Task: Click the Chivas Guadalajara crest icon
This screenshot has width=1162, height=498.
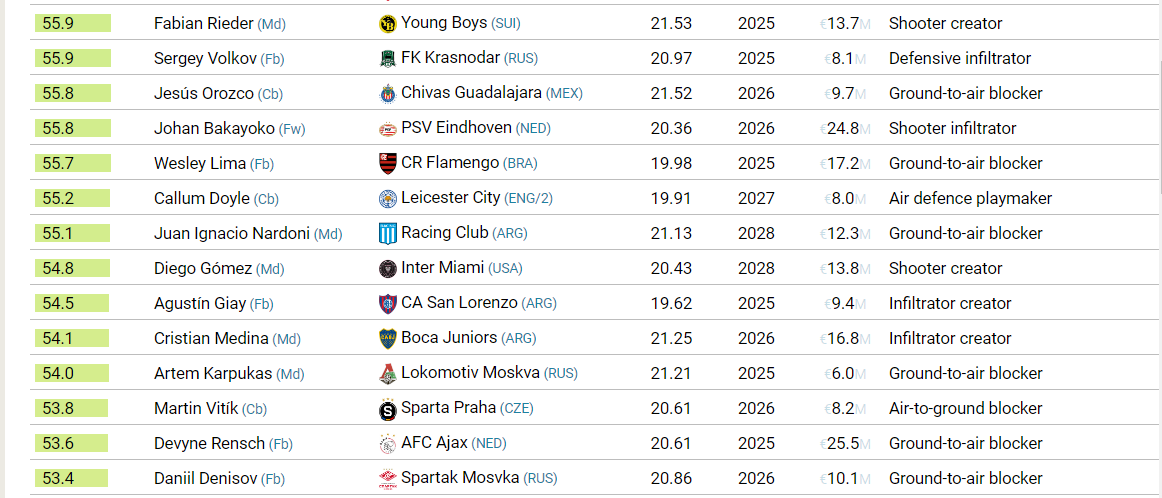Action: point(388,93)
